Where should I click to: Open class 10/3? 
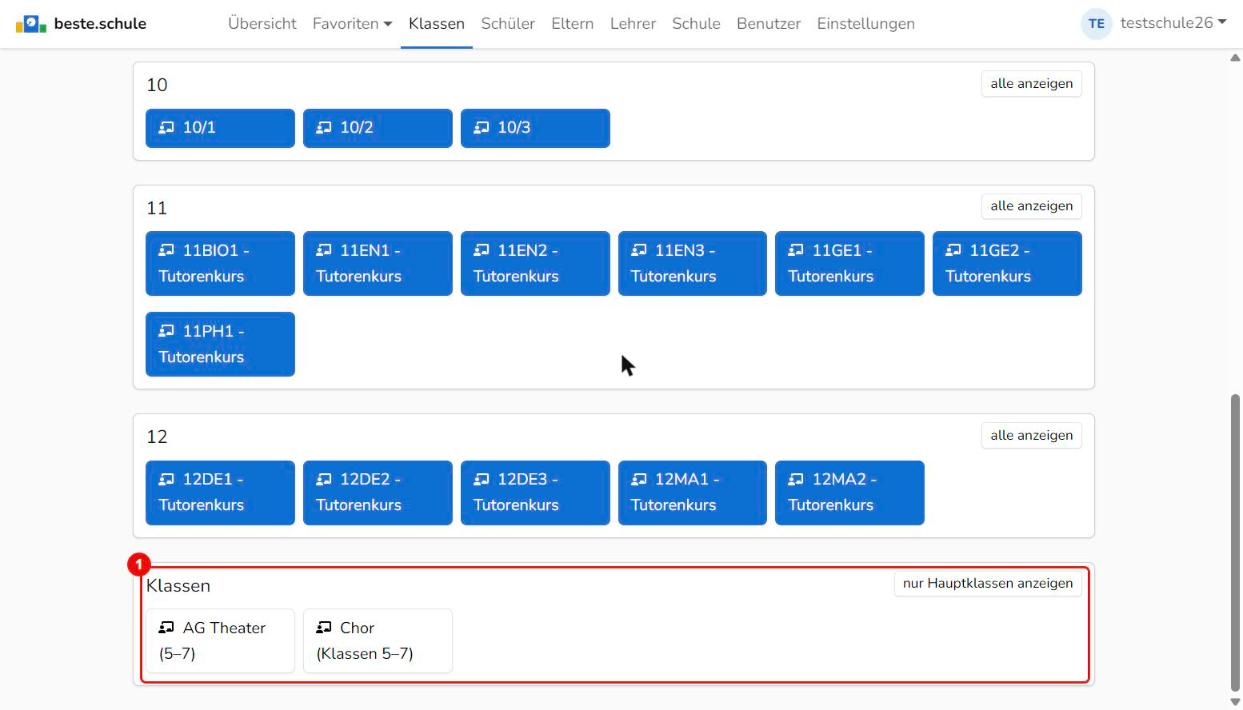(535, 128)
